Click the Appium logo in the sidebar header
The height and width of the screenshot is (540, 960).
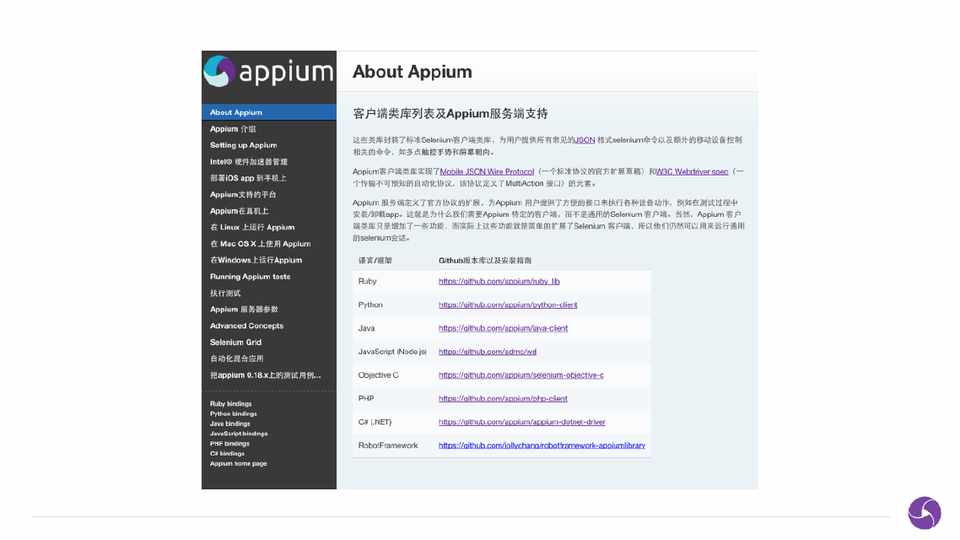point(268,72)
